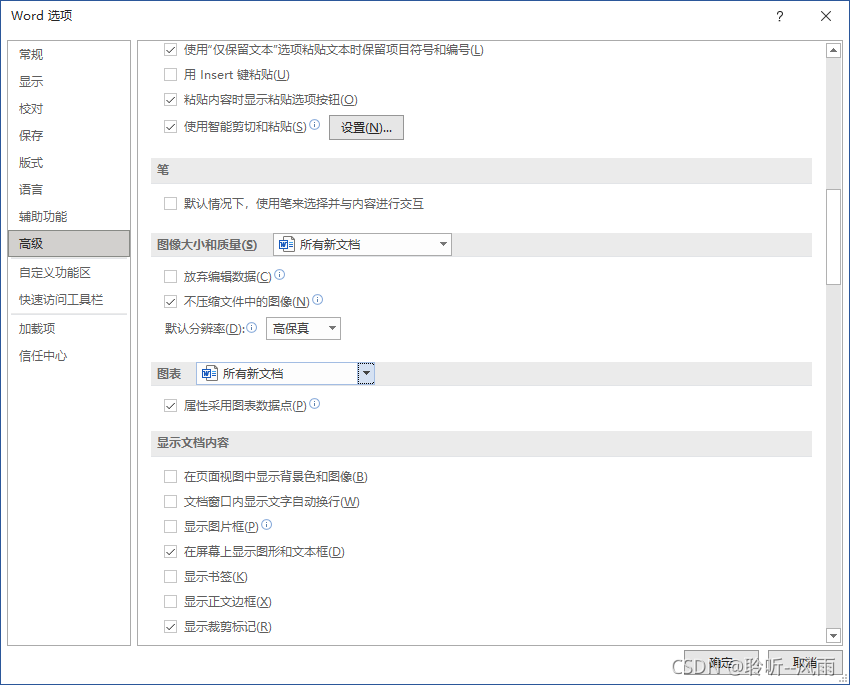Select 高级 category
The image size is (850, 685).
tap(69, 243)
